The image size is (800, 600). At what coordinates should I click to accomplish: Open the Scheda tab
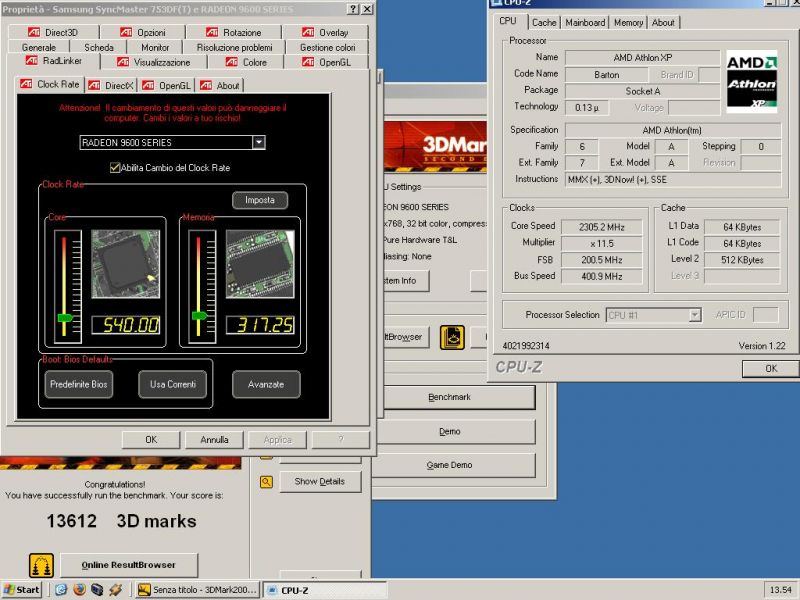pos(99,47)
